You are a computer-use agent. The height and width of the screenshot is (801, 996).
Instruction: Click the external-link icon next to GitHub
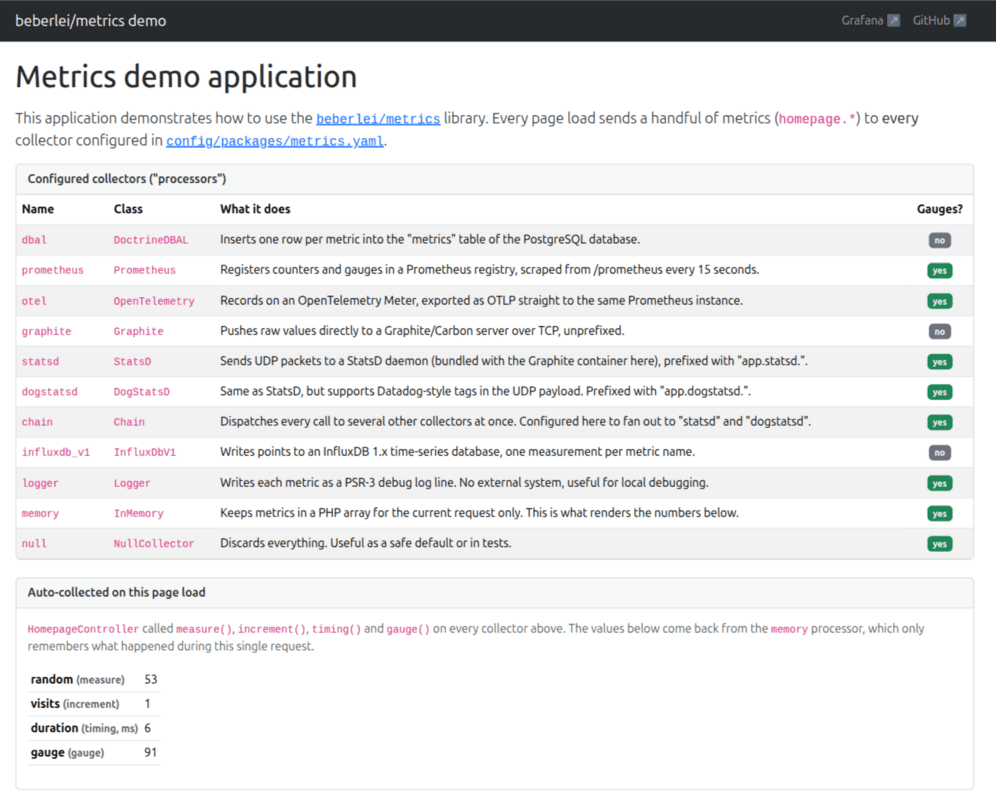960,20
